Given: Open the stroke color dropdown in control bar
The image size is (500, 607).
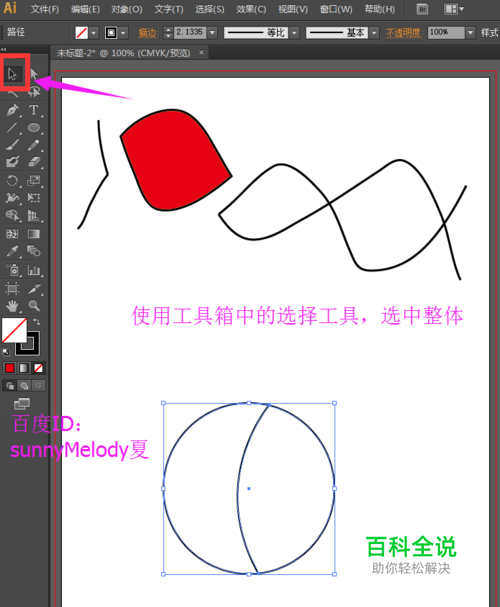Looking at the screenshot, I should click(x=123, y=33).
